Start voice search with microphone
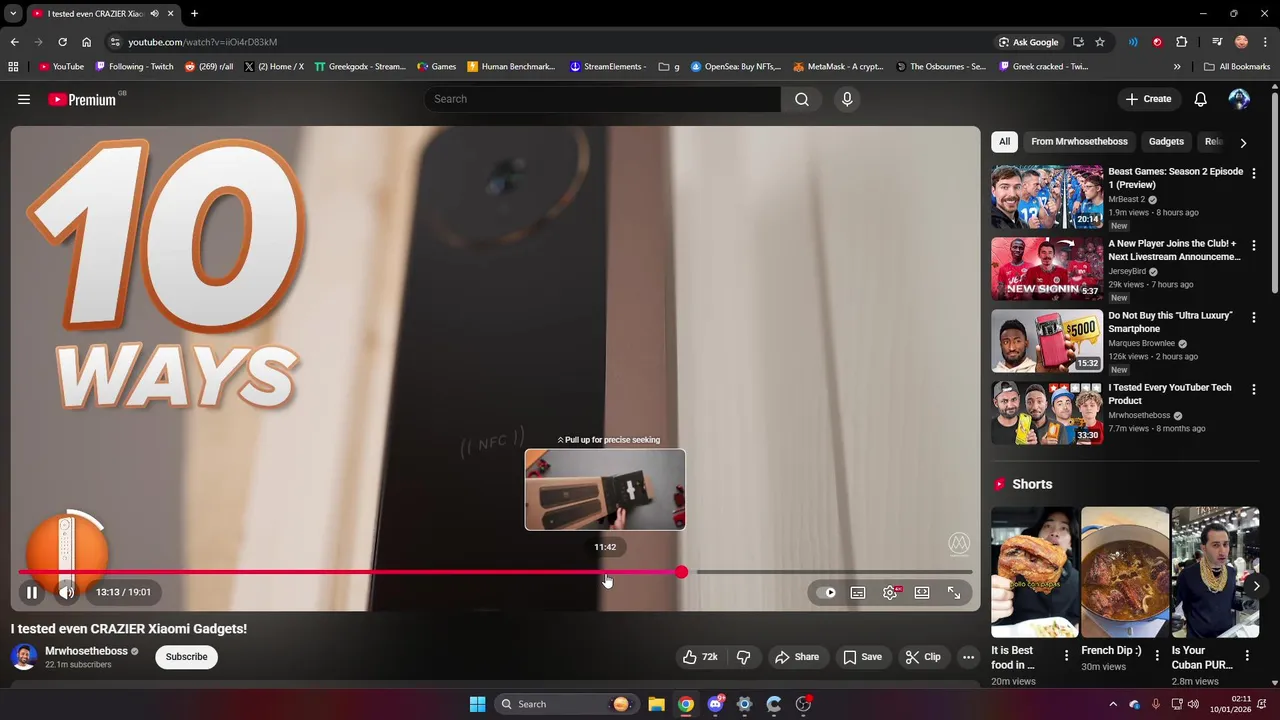This screenshot has width=1280, height=720. click(847, 99)
